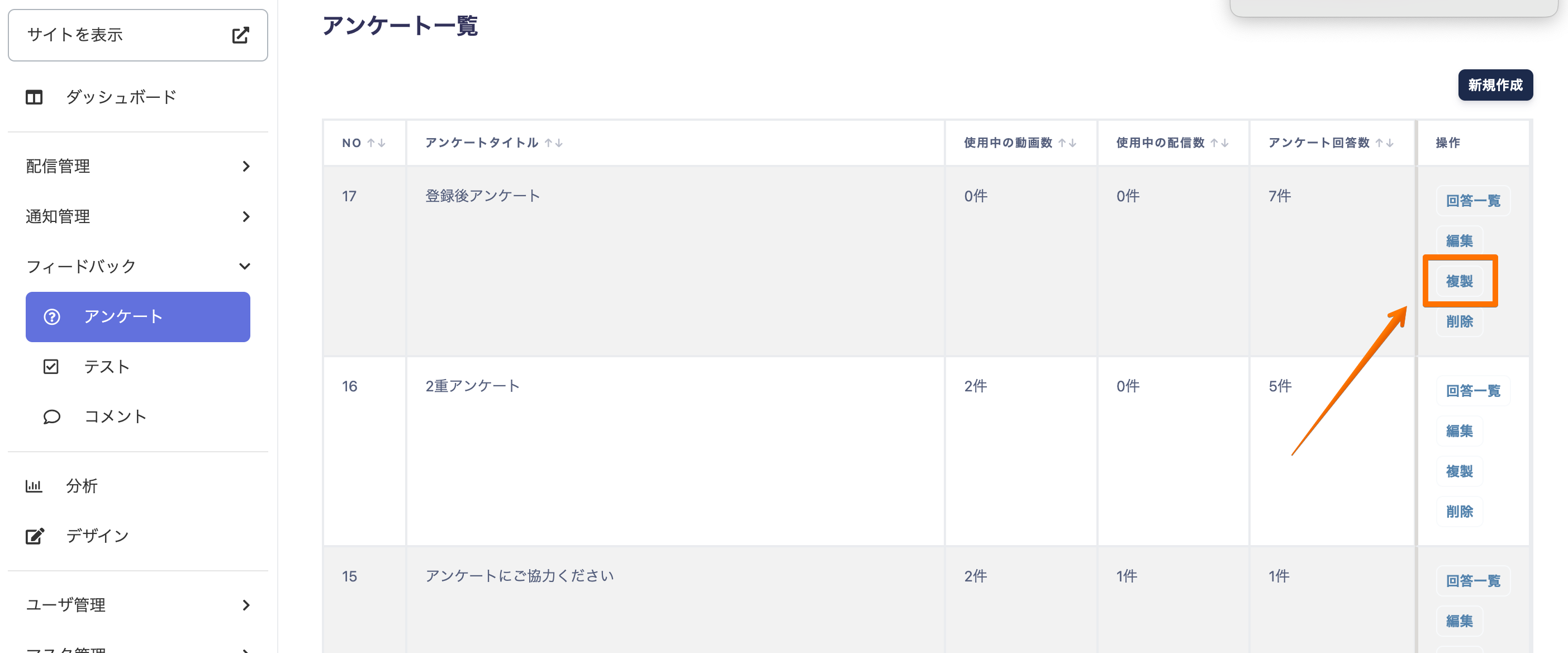Open the コメント menu item
This screenshot has width=1568, height=653.
coord(116,417)
